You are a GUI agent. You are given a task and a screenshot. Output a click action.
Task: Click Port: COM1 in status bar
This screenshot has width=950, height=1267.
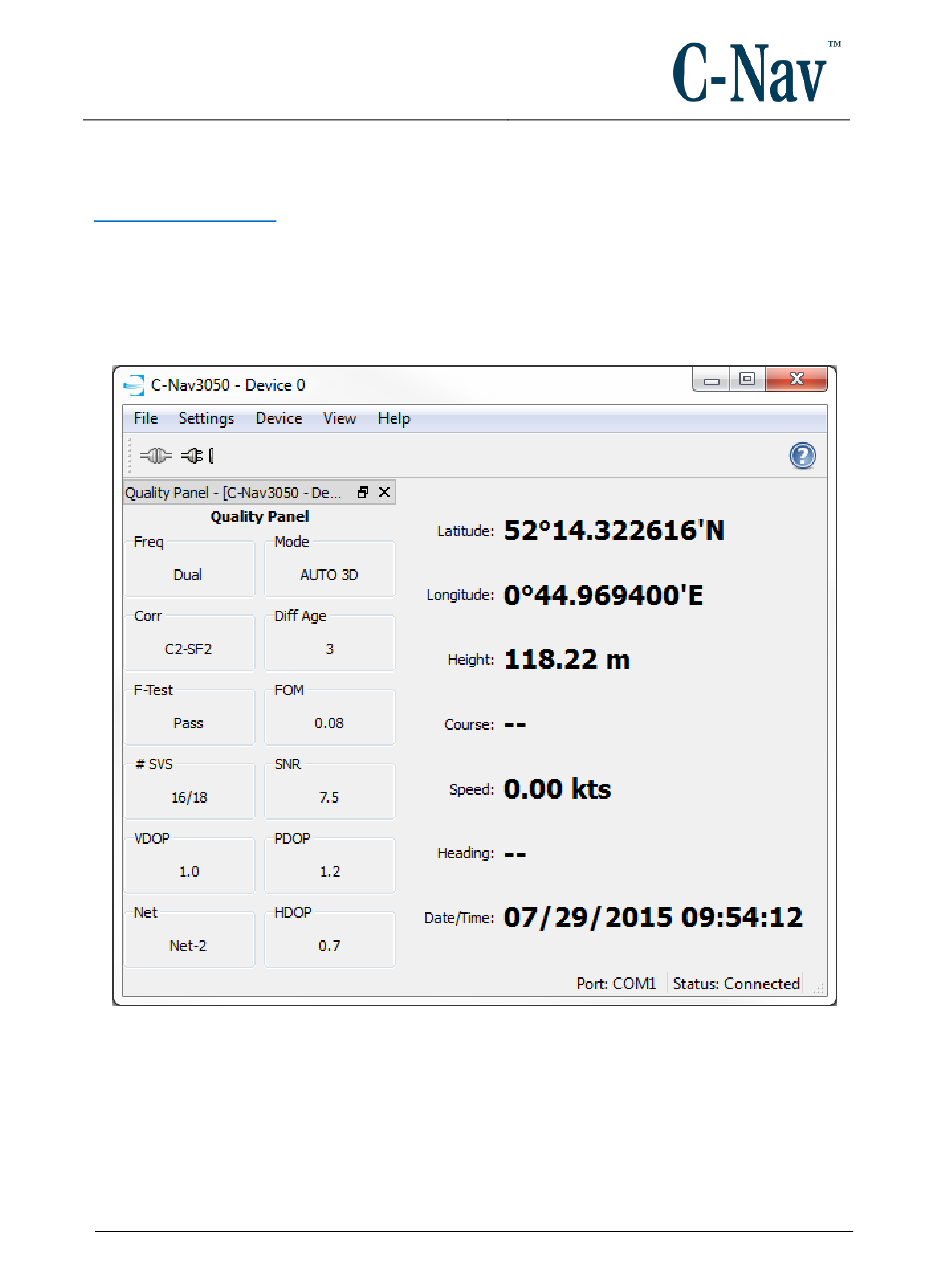click(x=616, y=984)
